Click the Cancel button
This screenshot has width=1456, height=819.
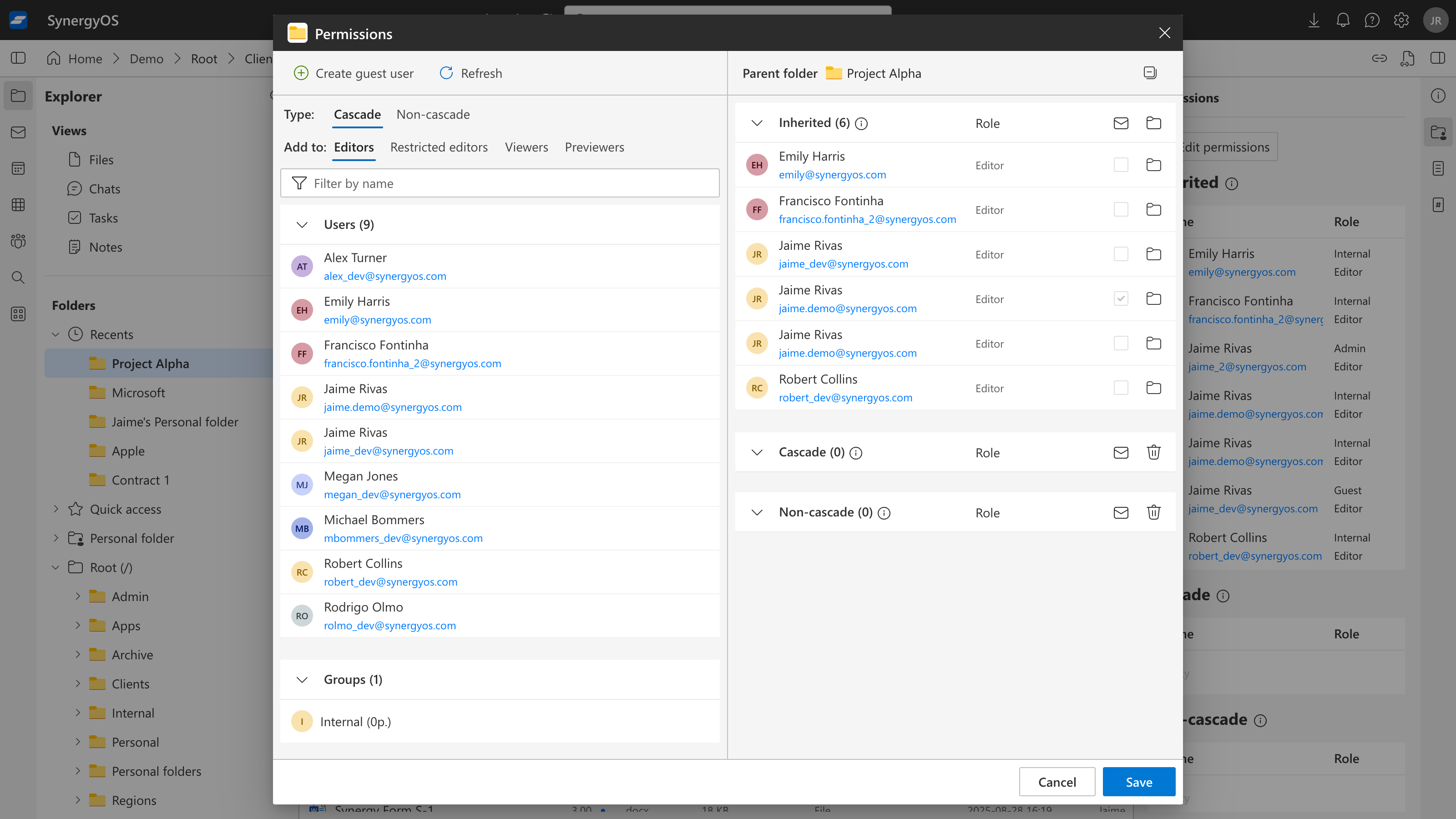[1057, 782]
